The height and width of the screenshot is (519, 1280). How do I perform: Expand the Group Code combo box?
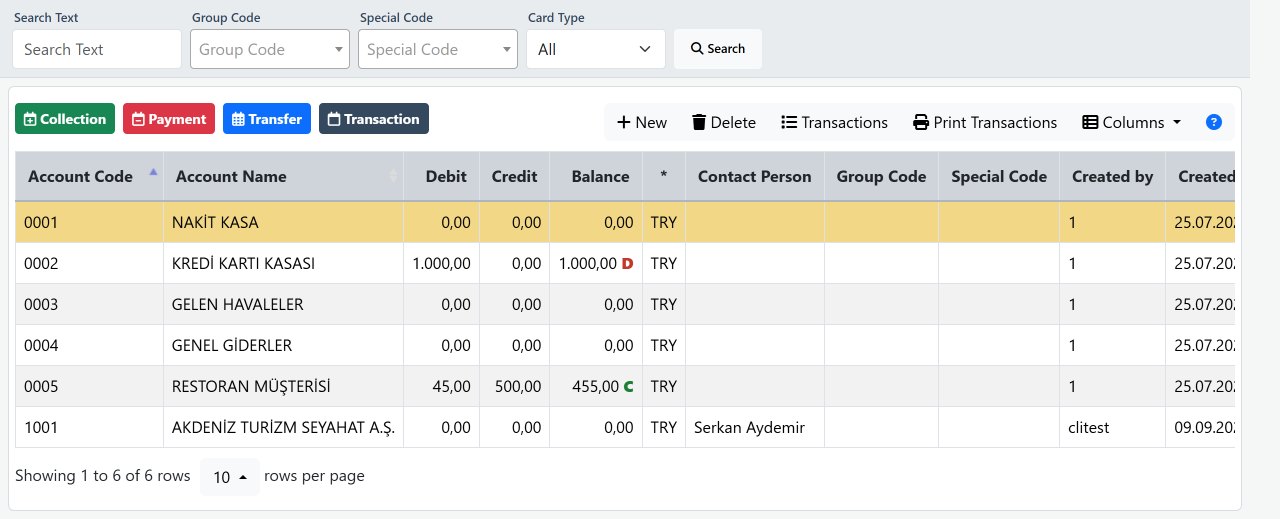[x=270, y=49]
